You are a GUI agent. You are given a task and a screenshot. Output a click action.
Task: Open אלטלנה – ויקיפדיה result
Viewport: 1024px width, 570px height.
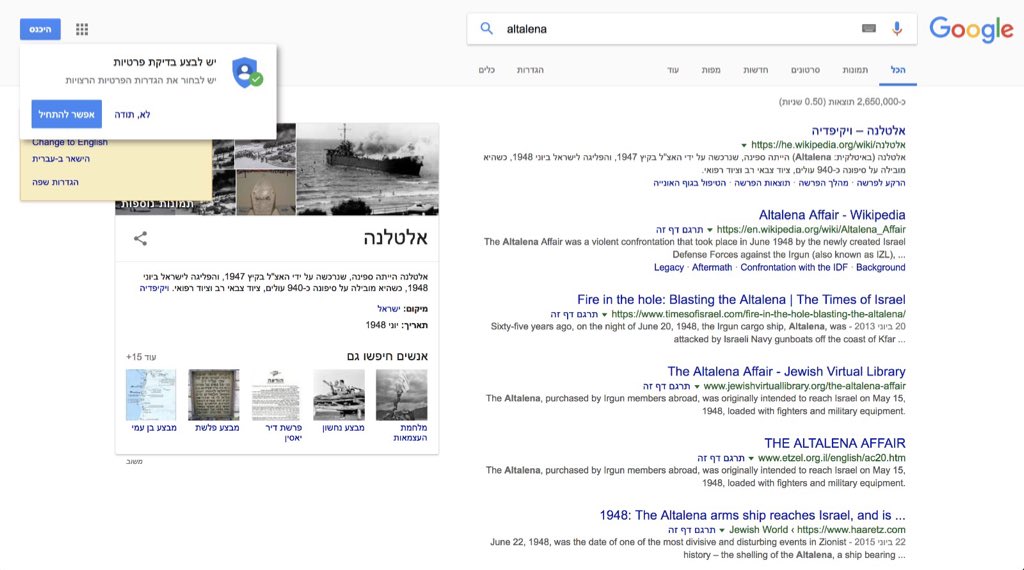pyautogui.click(x=858, y=131)
